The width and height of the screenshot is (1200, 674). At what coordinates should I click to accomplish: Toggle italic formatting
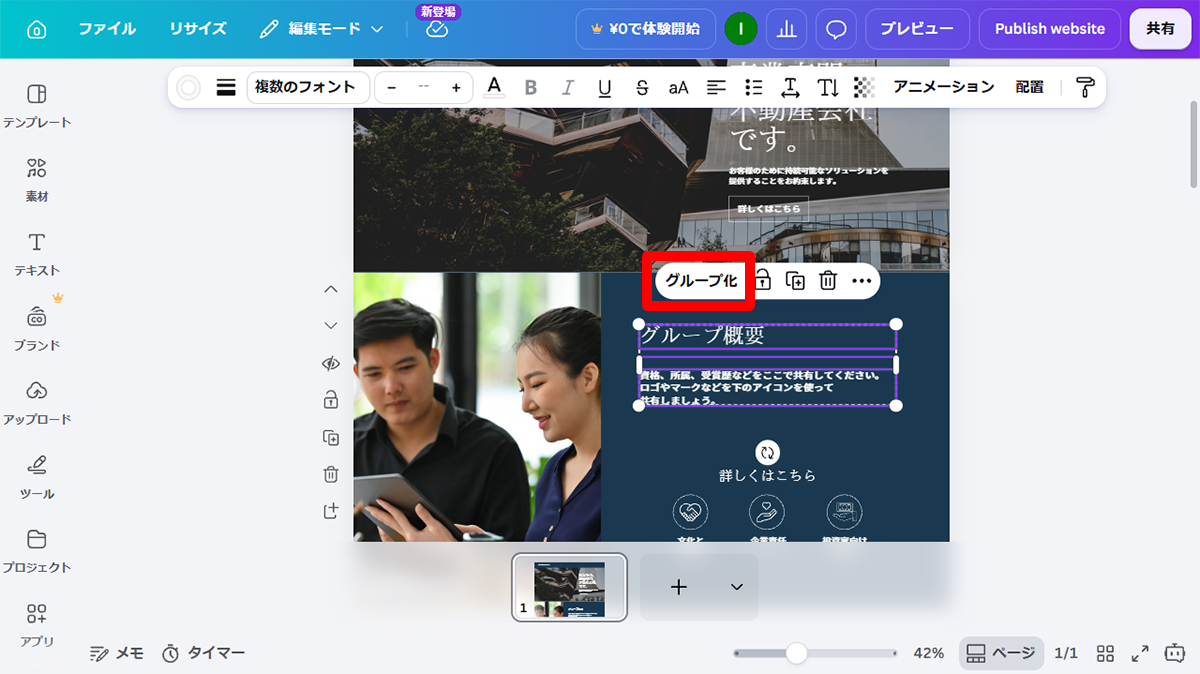coord(568,87)
